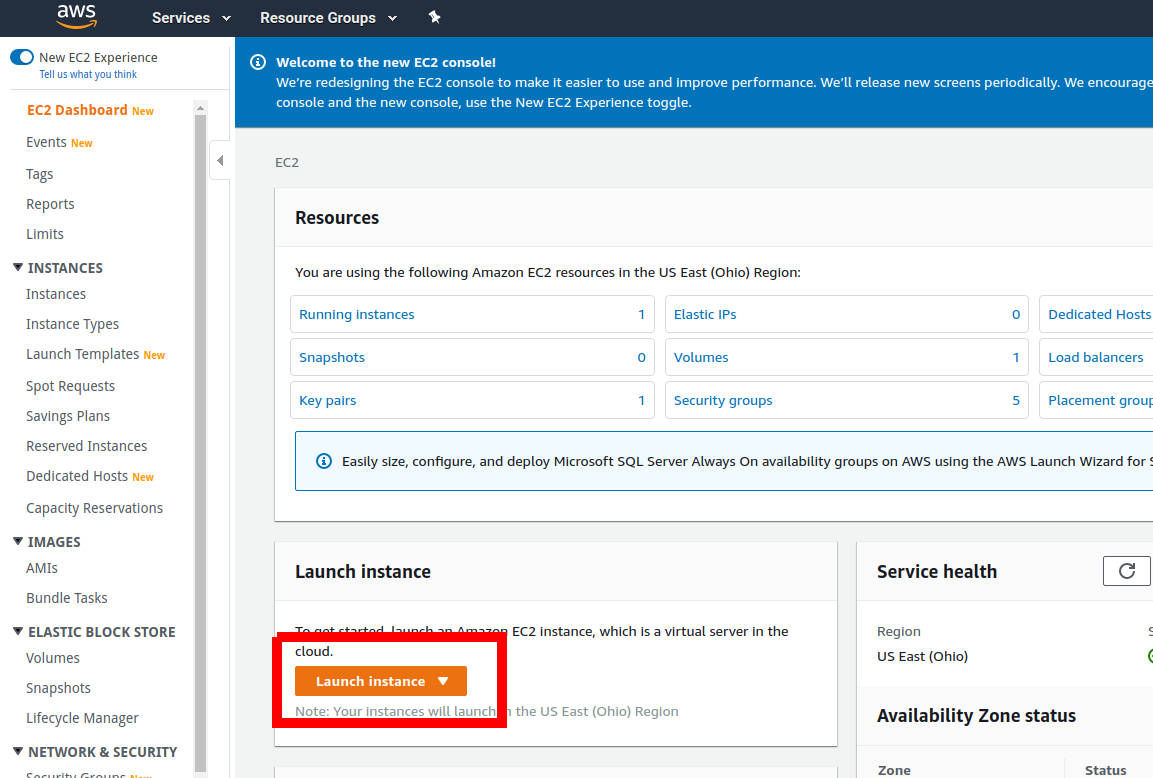This screenshot has height=778, width=1153.
Task: Click the Tell us what you think link
Action: click(x=88, y=74)
